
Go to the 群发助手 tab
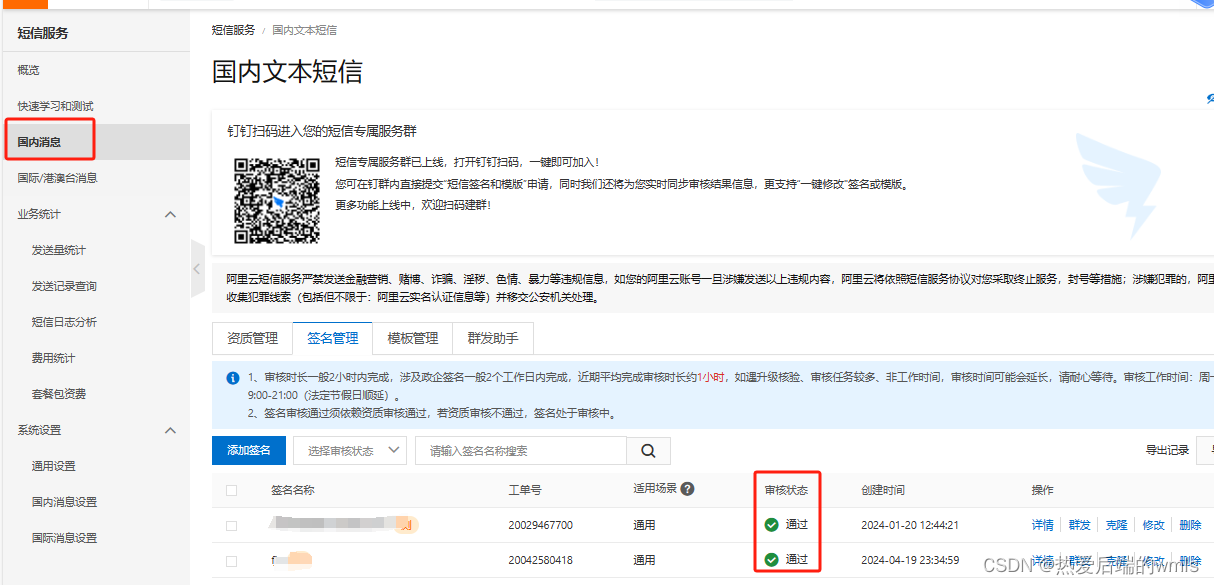(x=493, y=338)
